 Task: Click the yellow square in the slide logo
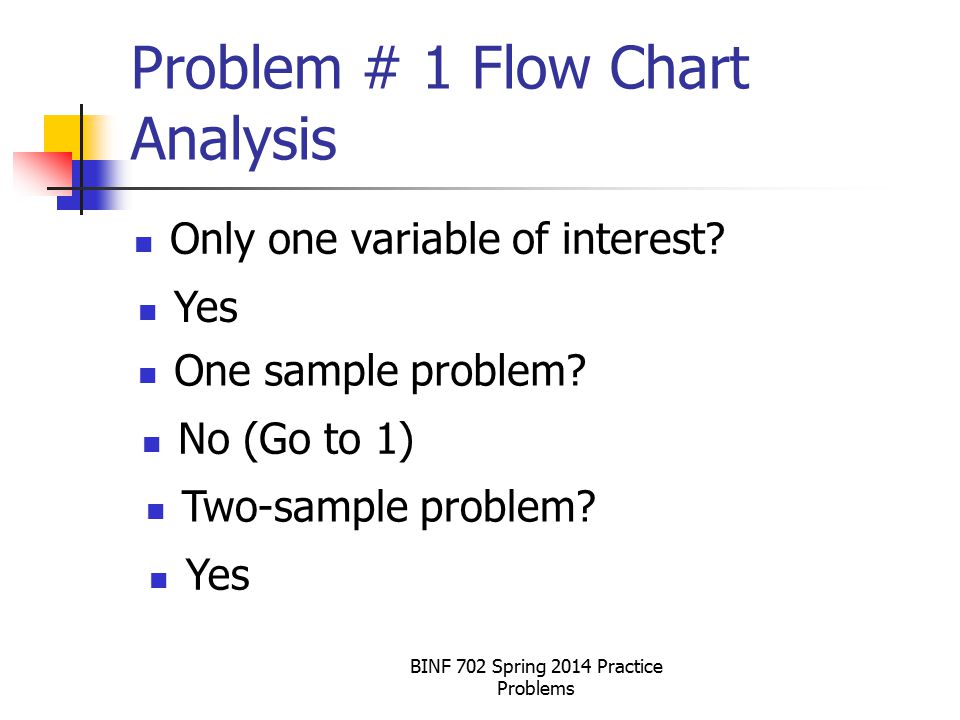click(x=63, y=134)
